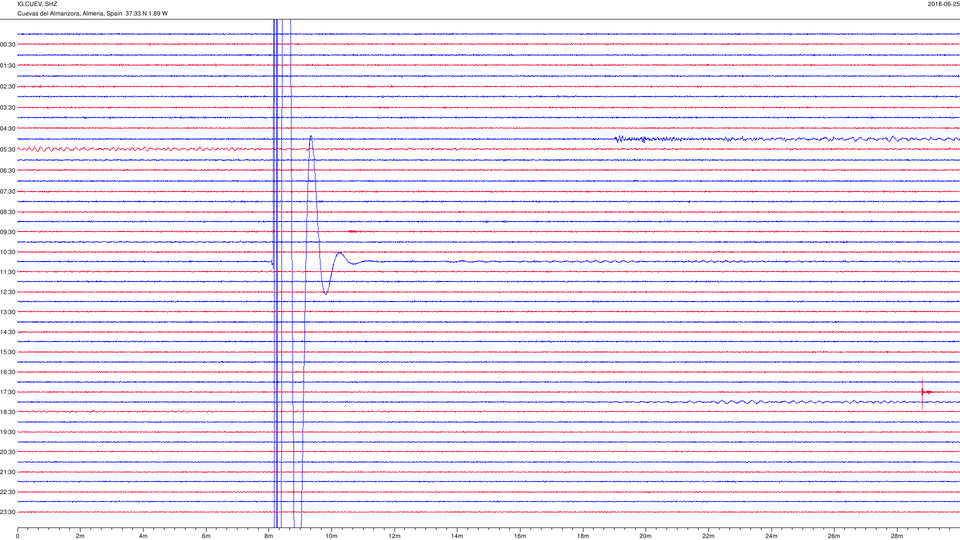Viewport: 960px width, 540px height.
Task: Click the blue wave onset at 19 minutes on 05:00 trace
Action: click(x=619, y=139)
